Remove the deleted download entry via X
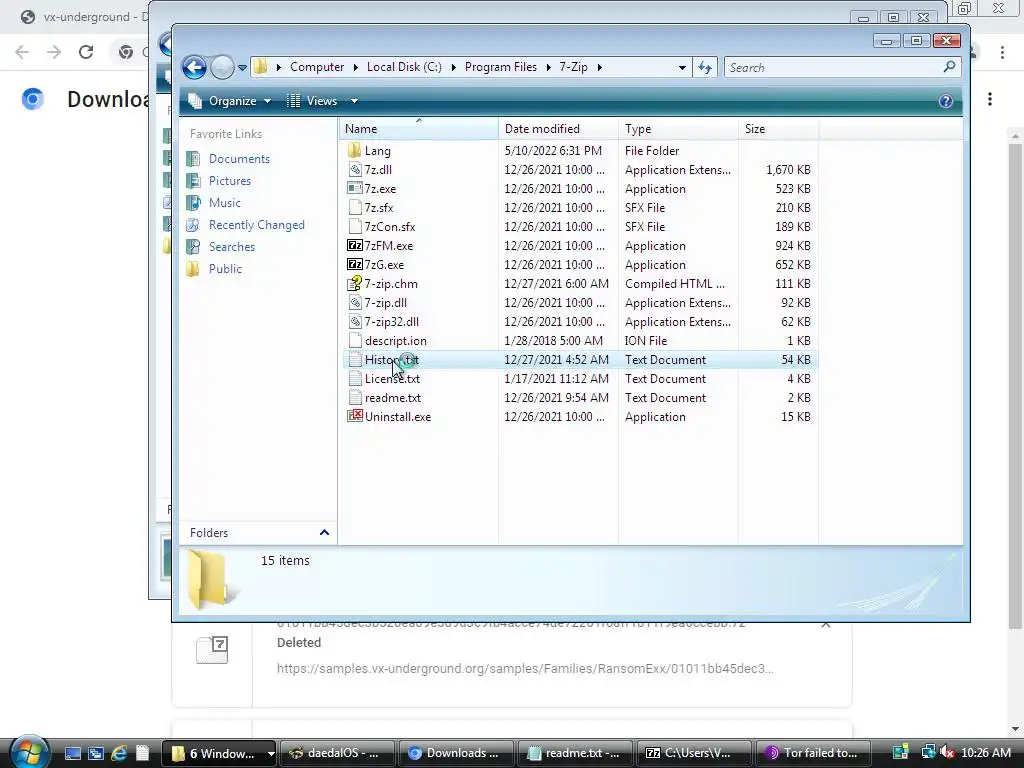 [825, 624]
